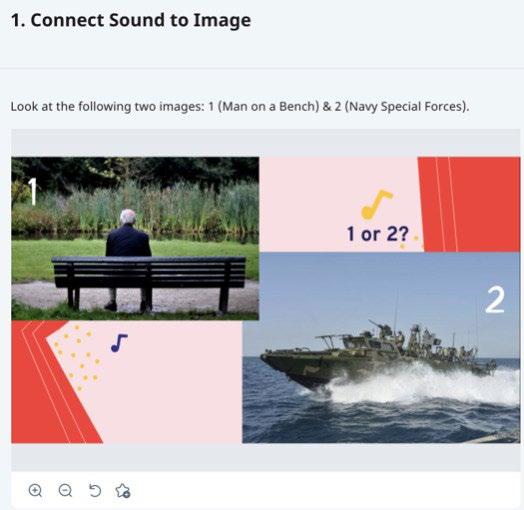
Task: Click the cluster of yellow dots
Action: [x=78, y=357]
